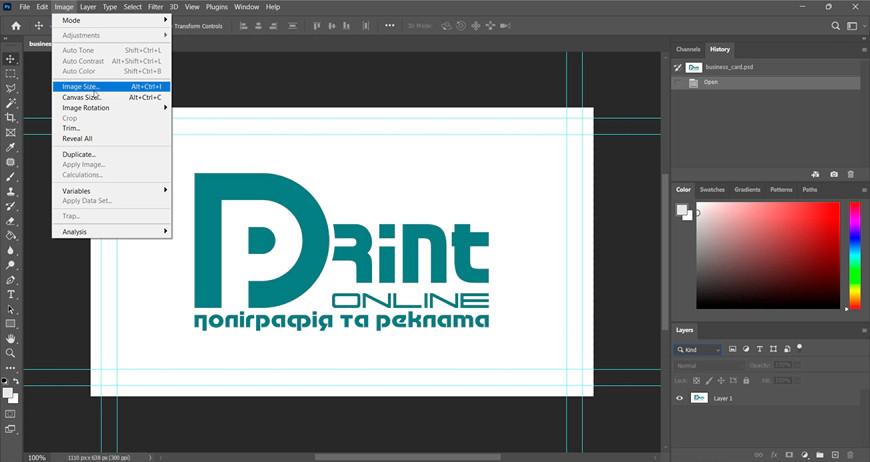
Task: Select the Path Selection arrow tool
Action: [11, 309]
